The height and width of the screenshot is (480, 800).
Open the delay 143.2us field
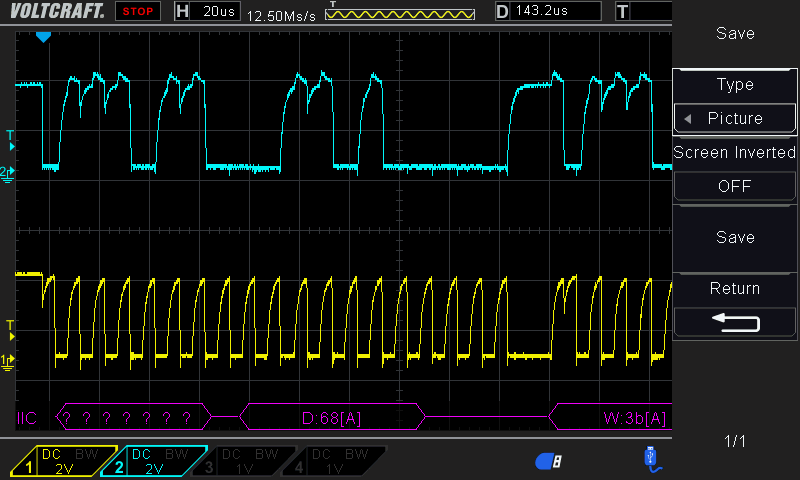[547, 11]
